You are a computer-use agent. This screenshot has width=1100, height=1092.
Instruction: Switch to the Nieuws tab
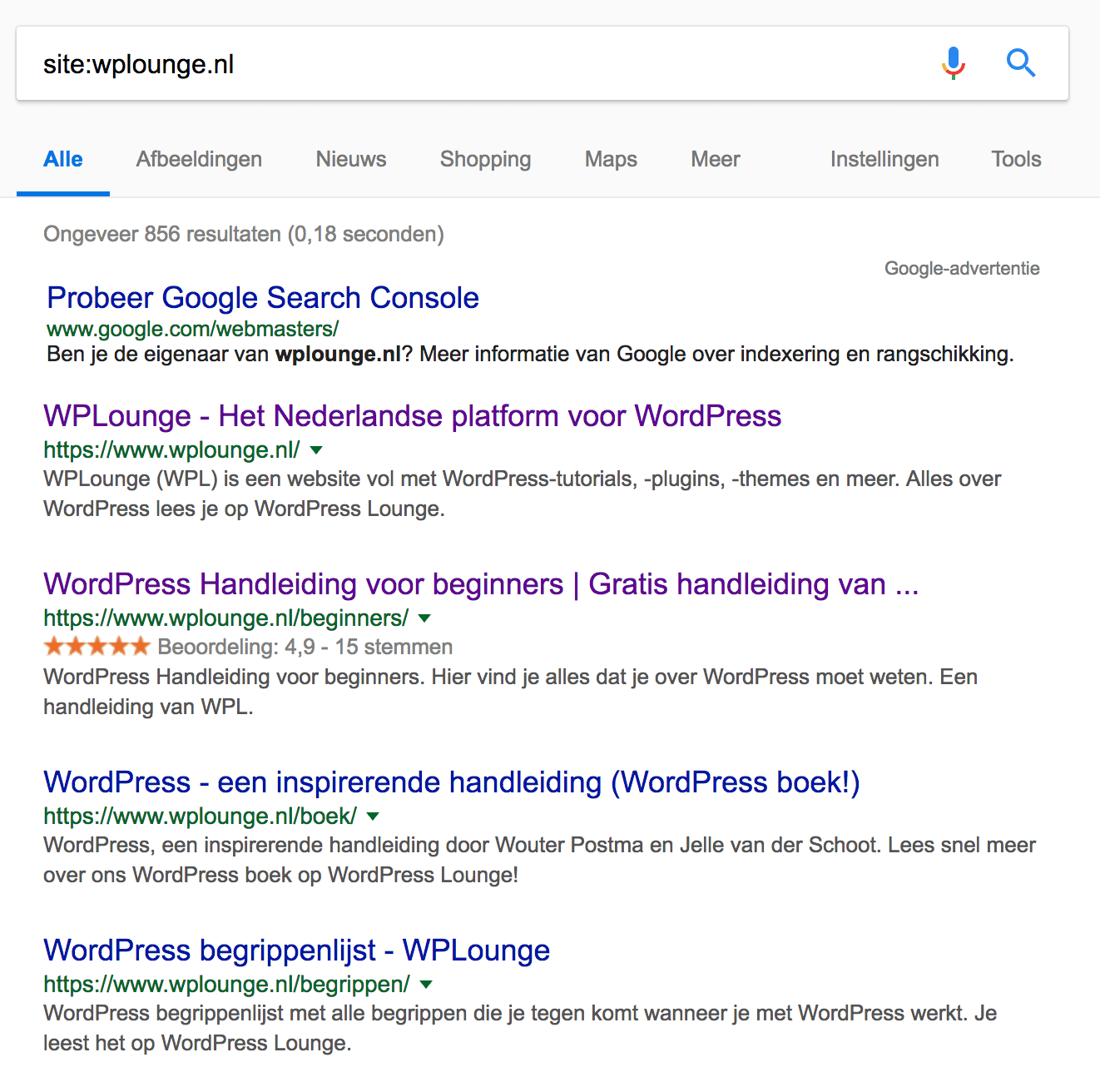click(x=351, y=159)
